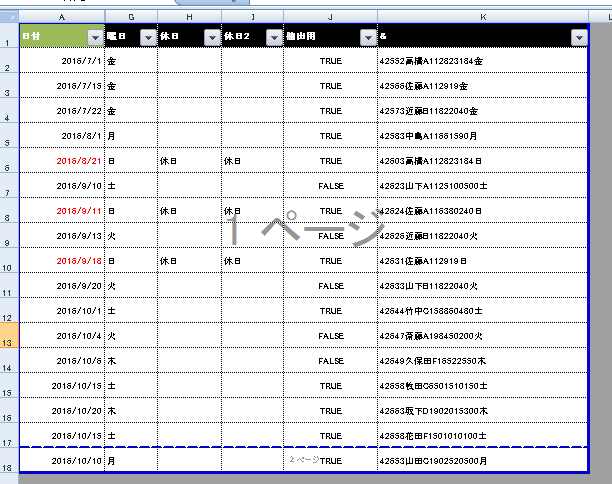Click date cell 2016/9/10
The image size is (612, 484).
click(62, 185)
